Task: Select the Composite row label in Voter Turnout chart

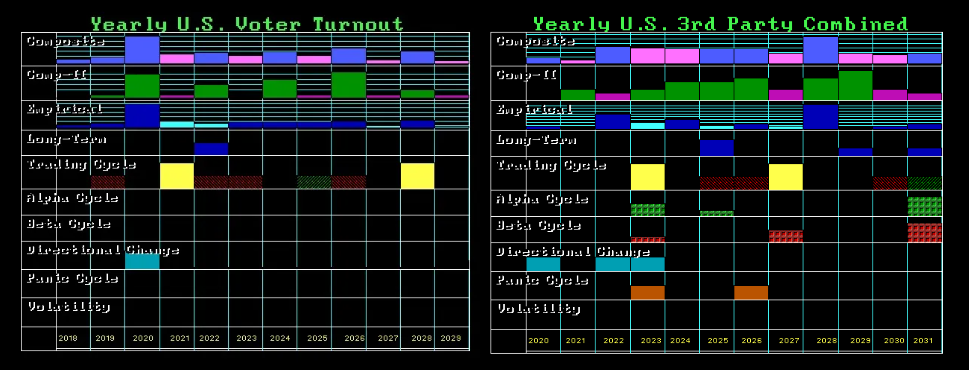Action: click(x=66, y=41)
